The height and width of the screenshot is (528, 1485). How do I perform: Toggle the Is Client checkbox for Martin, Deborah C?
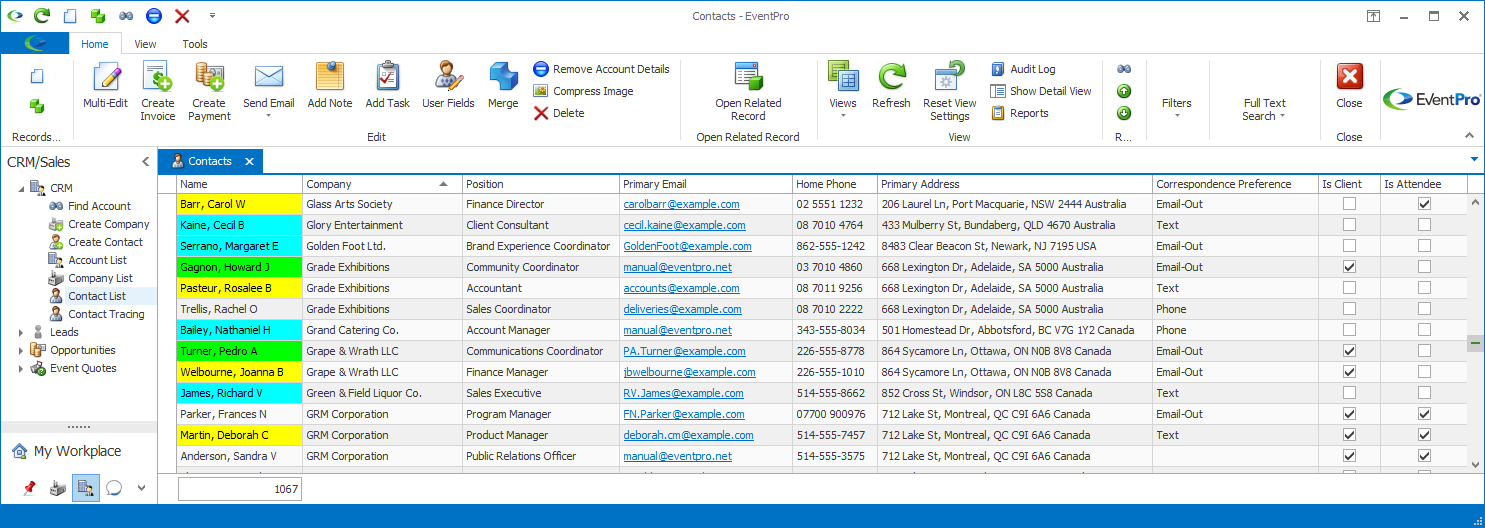point(1349,435)
